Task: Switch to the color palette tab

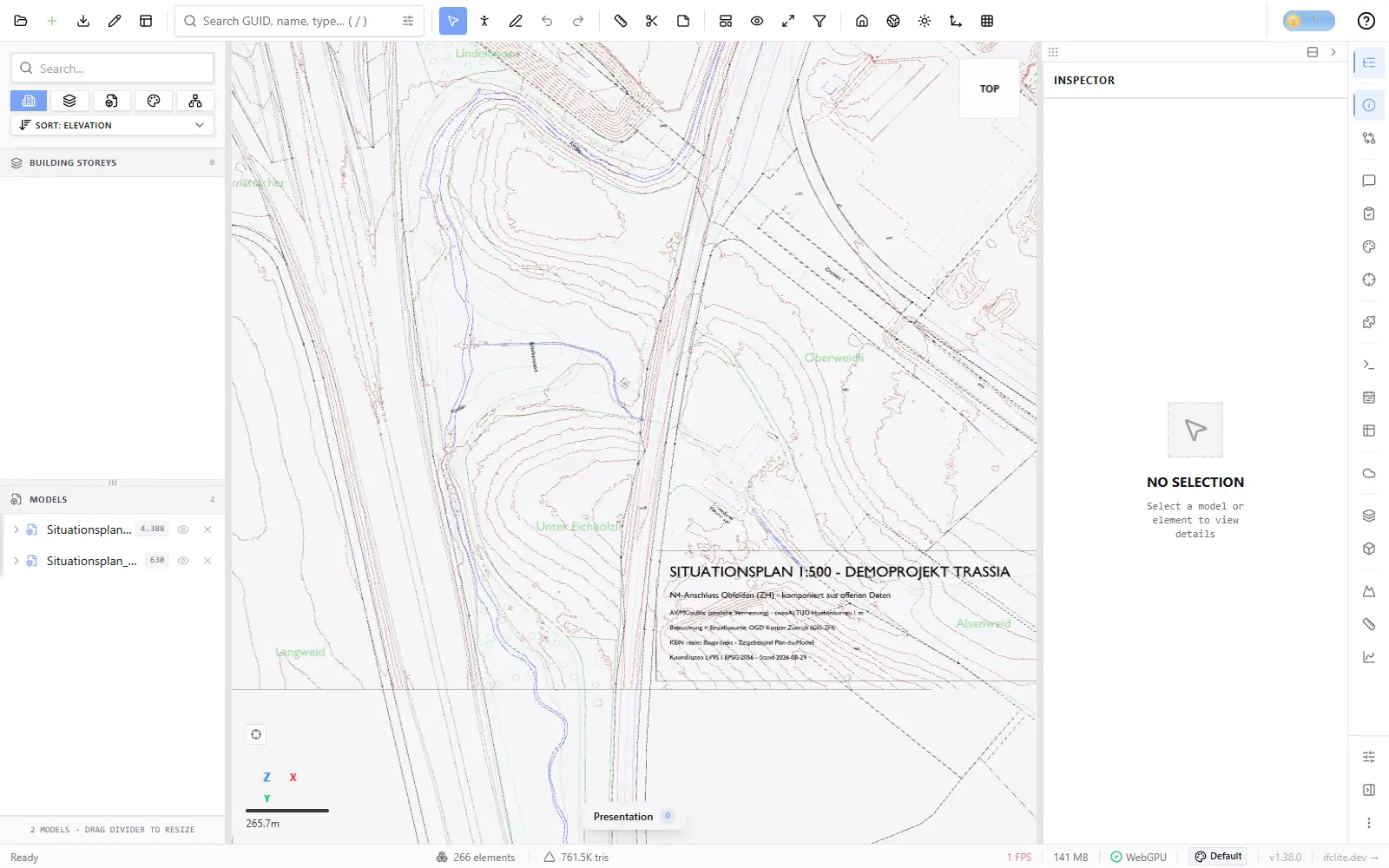Action: pos(154,101)
